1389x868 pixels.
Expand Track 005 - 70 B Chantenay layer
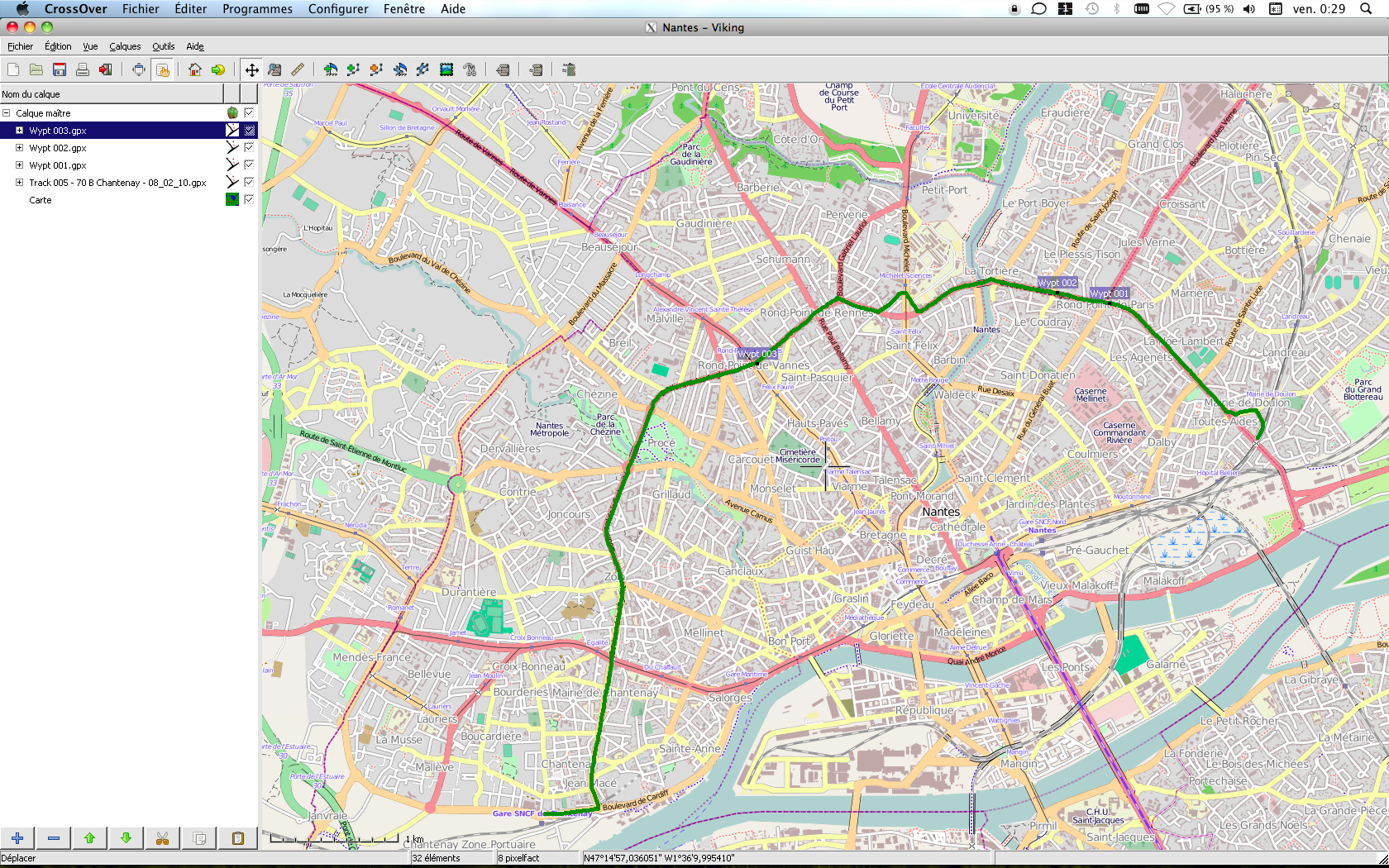click(19, 182)
